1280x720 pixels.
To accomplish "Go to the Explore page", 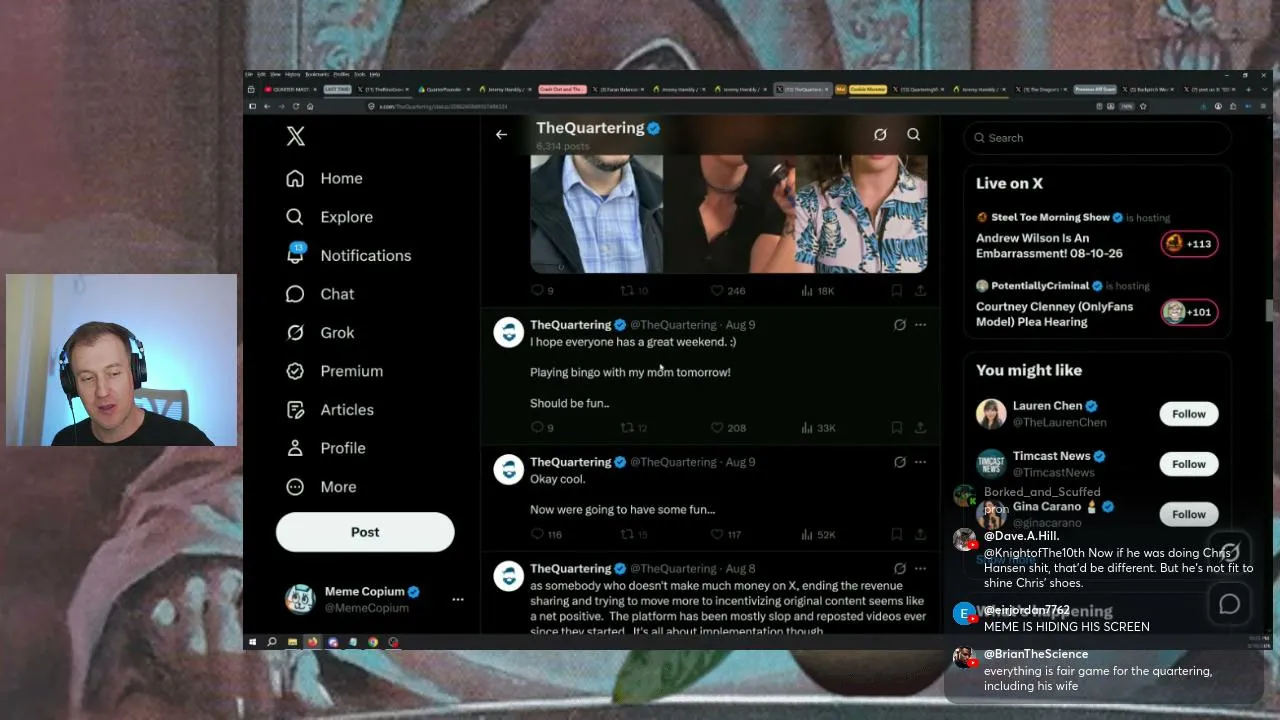I will click(x=329, y=217).
